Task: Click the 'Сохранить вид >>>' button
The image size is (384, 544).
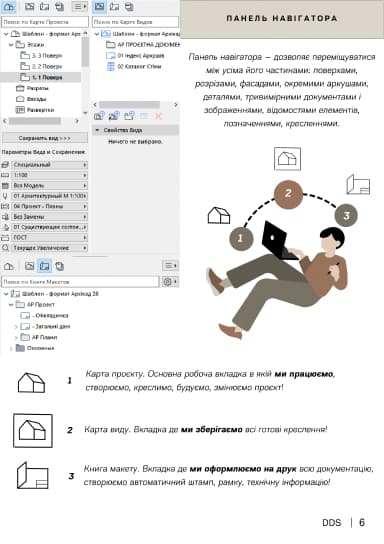Action: pos(45,138)
